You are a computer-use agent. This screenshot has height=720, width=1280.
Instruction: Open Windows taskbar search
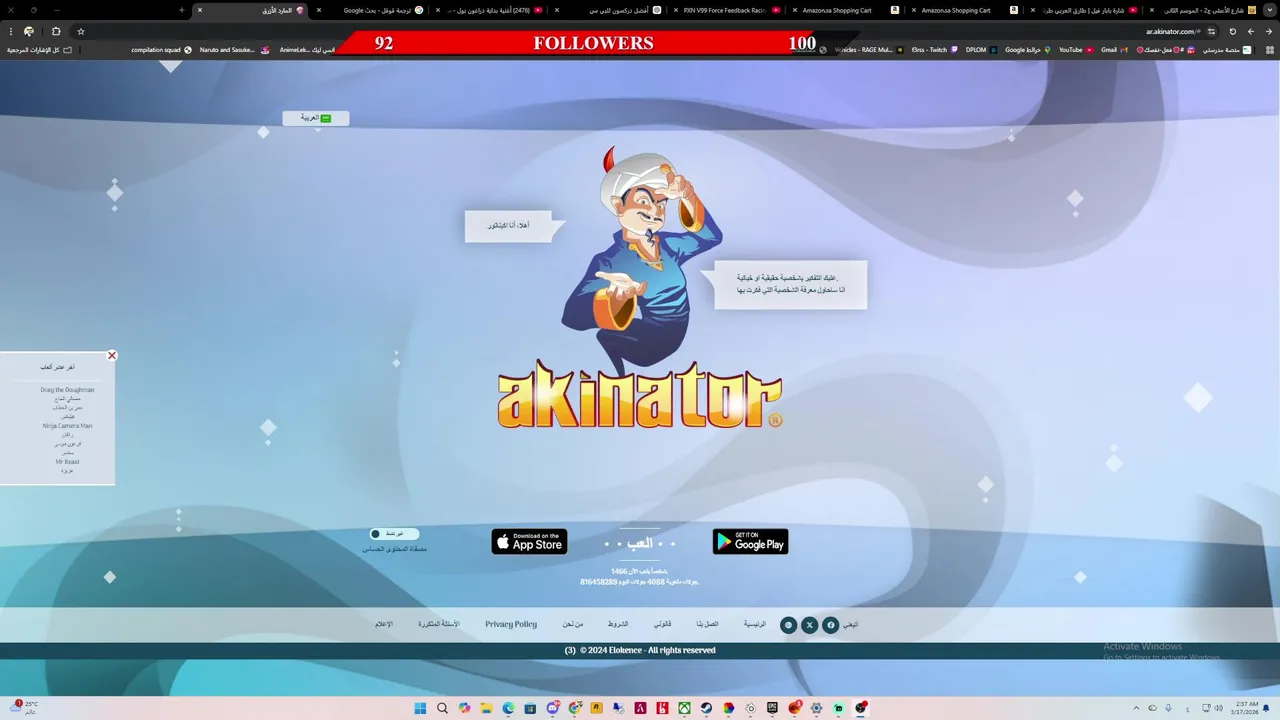pyautogui.click(x=442, y=708)
